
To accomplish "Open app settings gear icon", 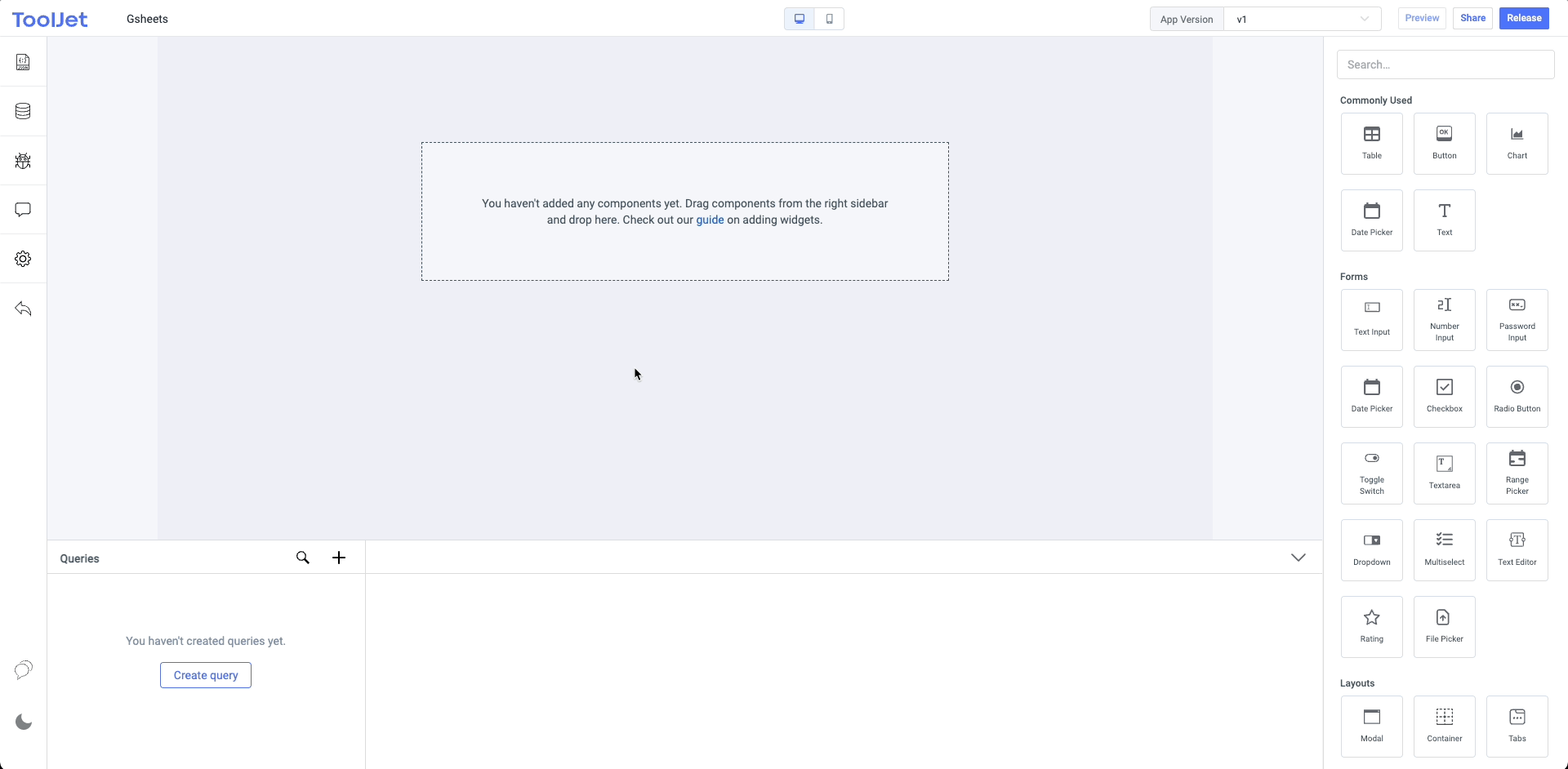I will [23, 259].
